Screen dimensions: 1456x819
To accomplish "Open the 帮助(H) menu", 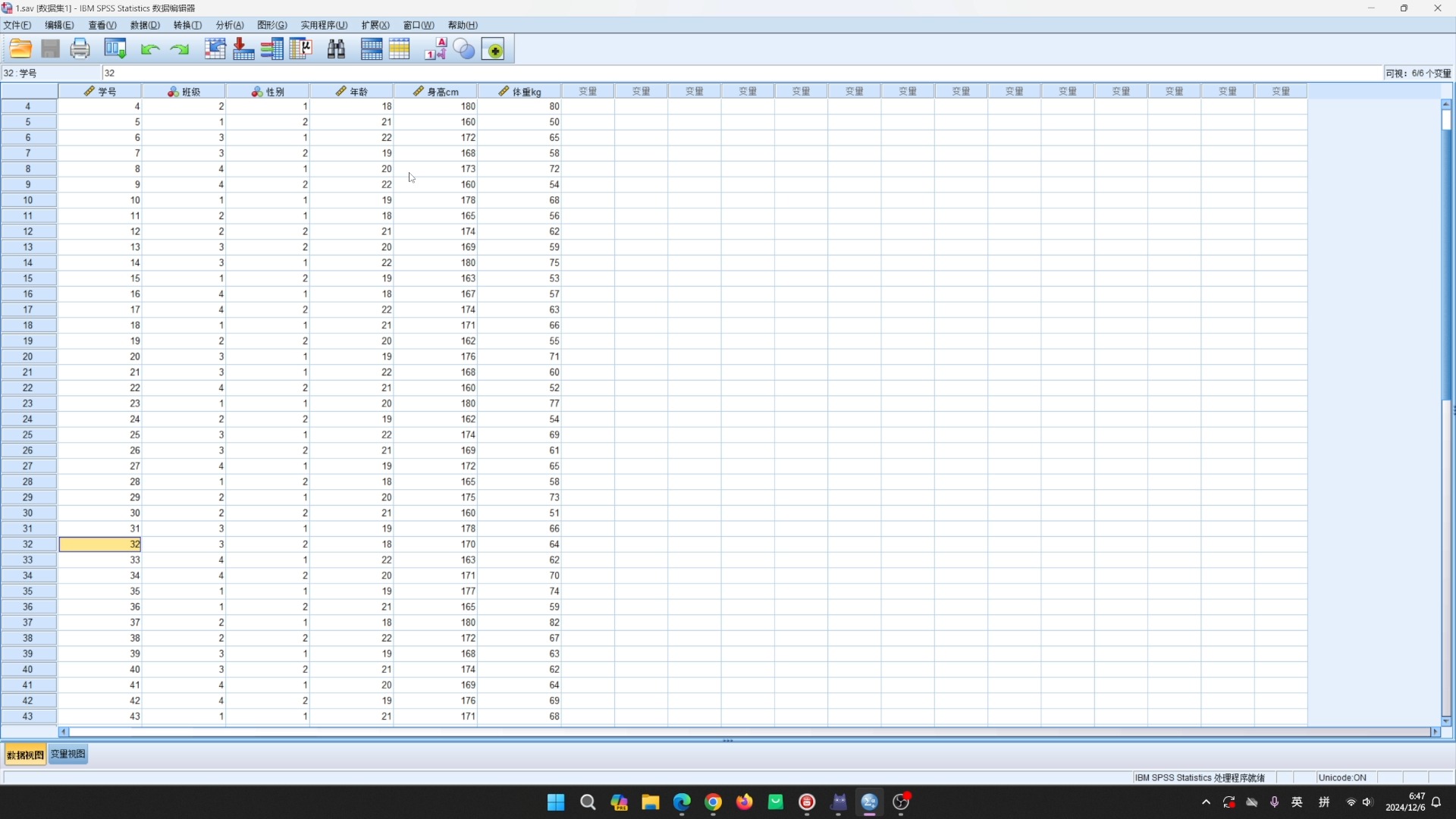I will 463,25.
